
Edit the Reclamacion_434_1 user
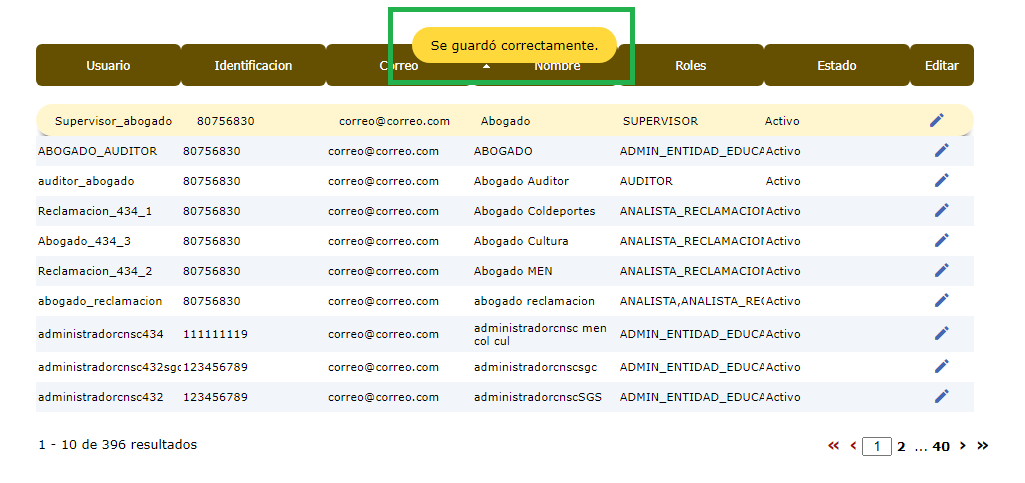coord(941,211)
